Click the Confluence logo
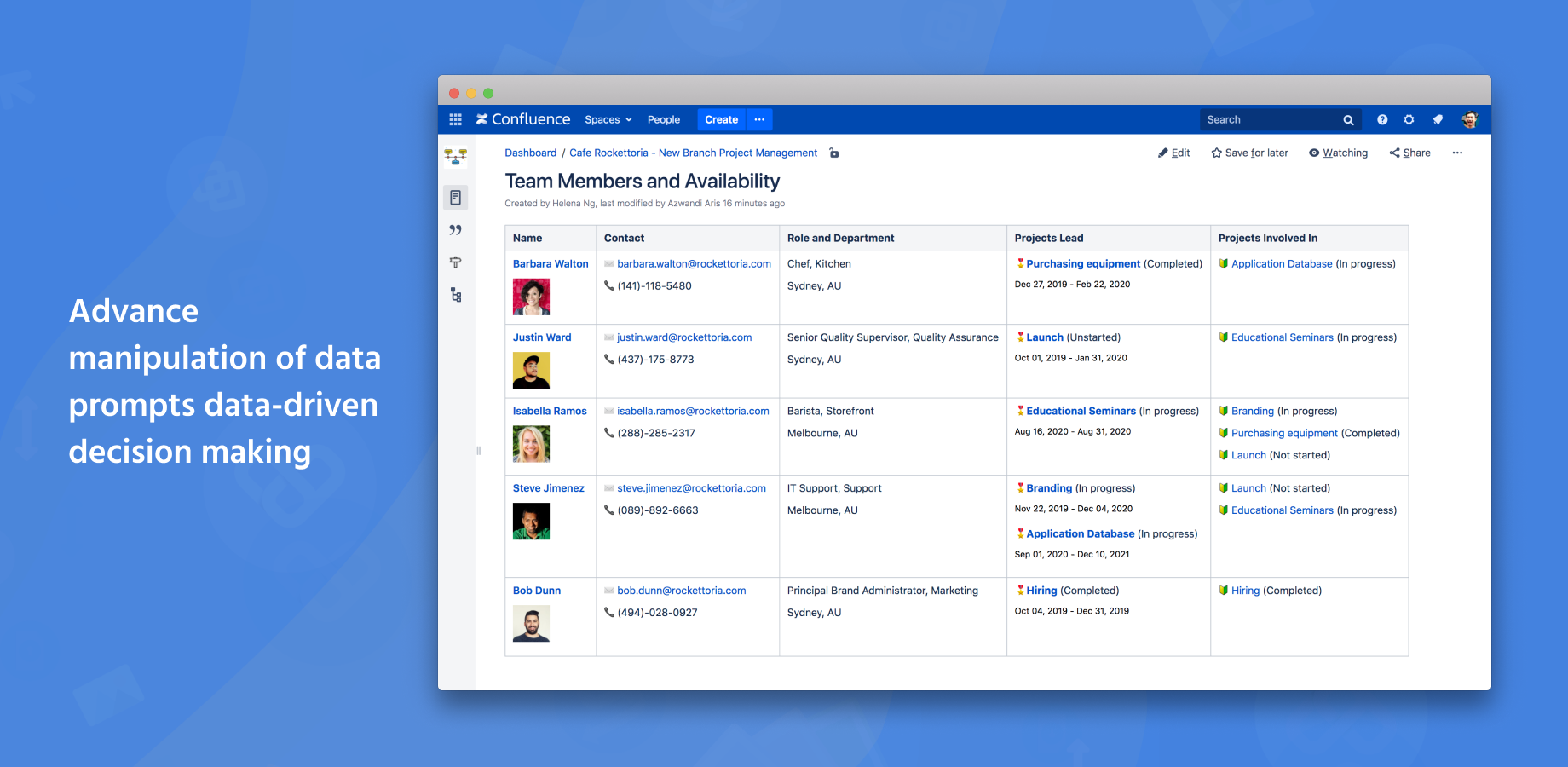The image size is (1568, 767). [523, 119]
